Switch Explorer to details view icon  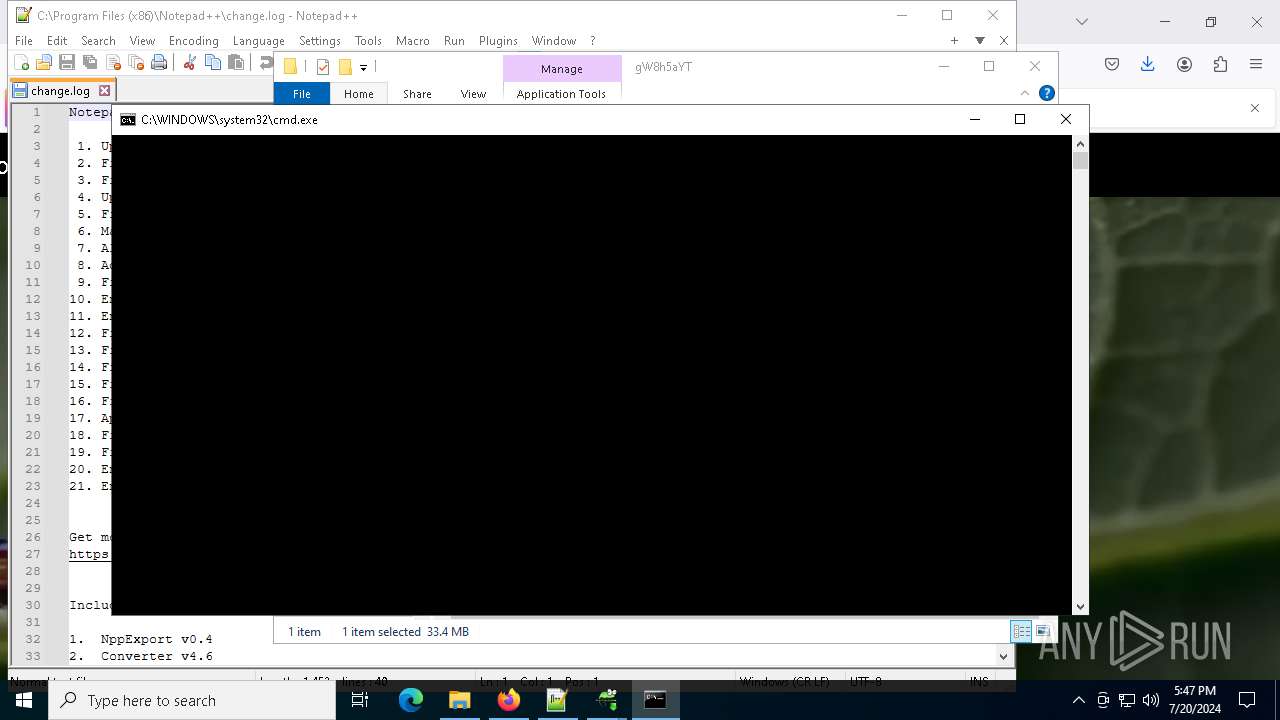click(x=1021, y=631)
